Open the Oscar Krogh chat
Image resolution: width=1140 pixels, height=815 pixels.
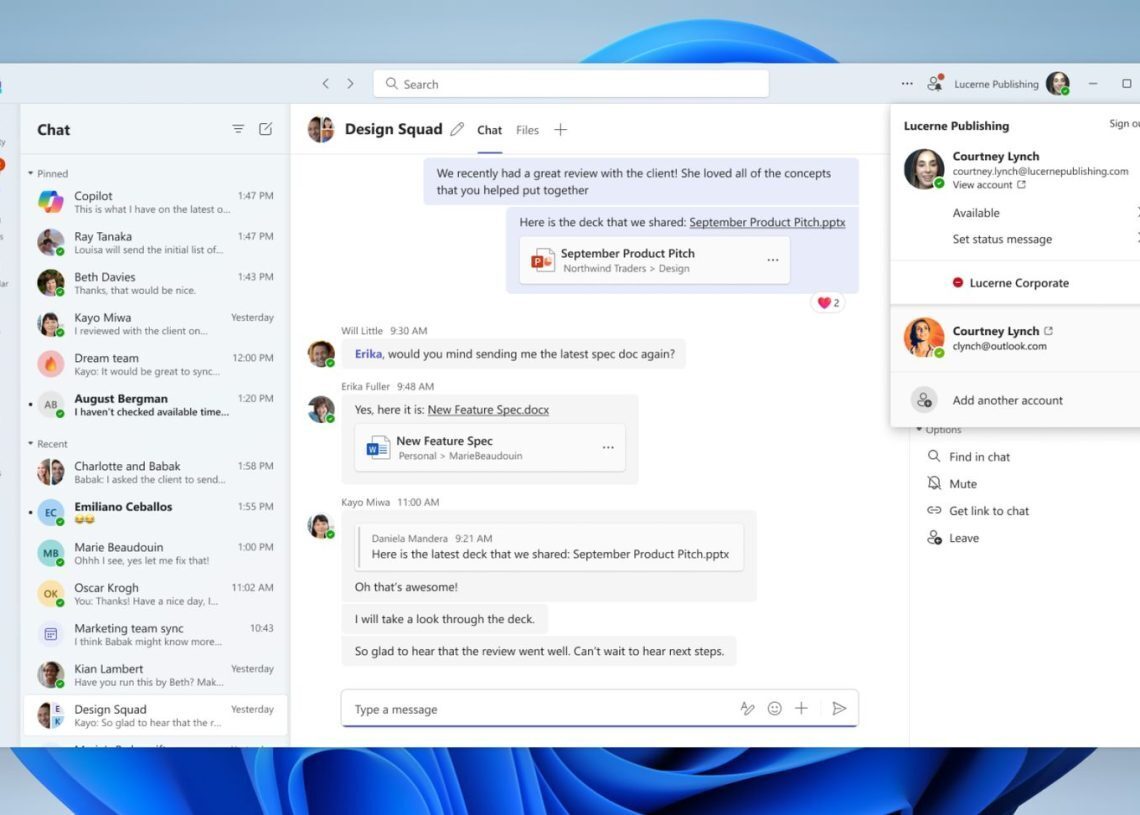(x=156, y=593)
